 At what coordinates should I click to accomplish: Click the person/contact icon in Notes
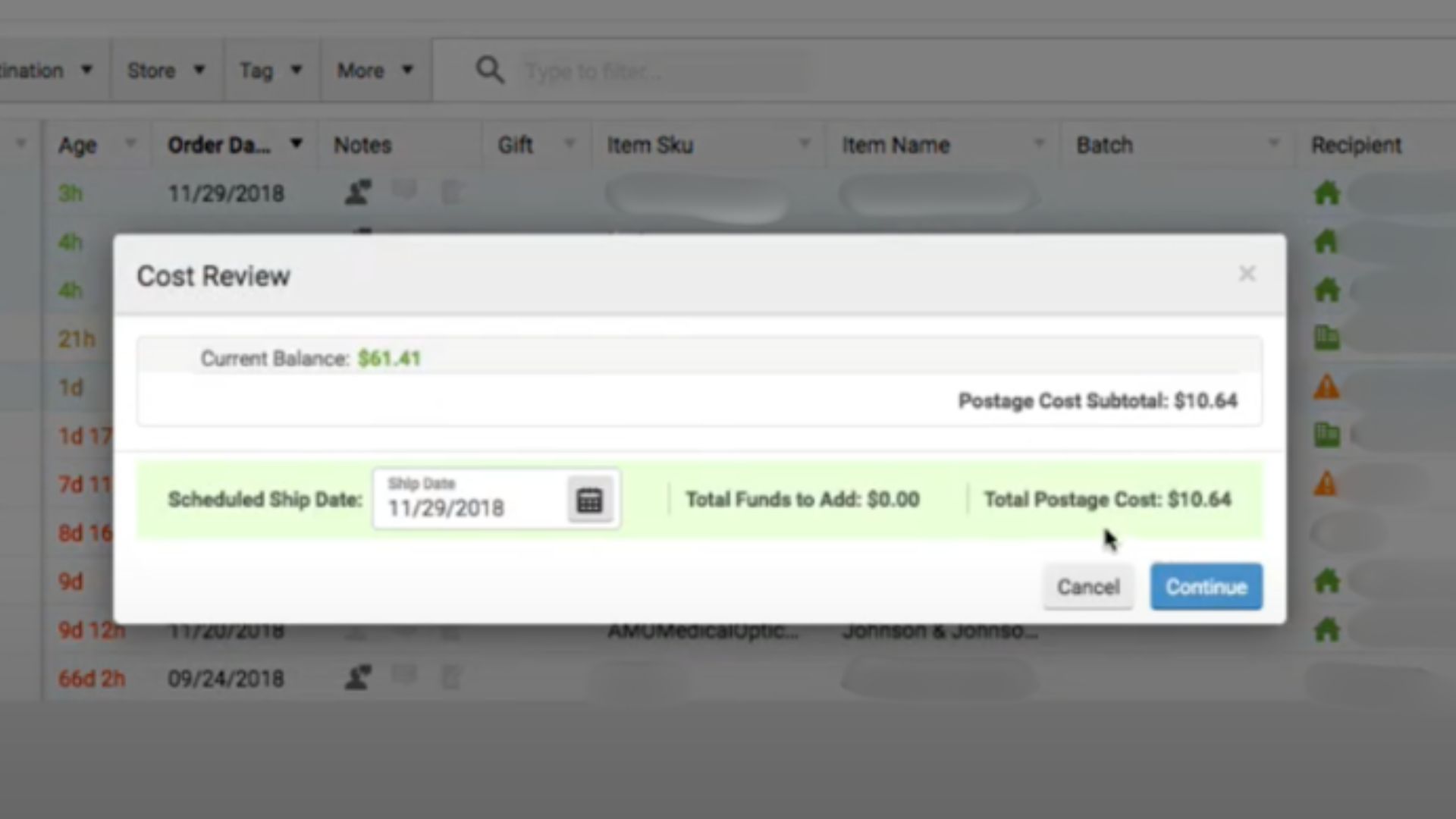click(x=357, y=193)
